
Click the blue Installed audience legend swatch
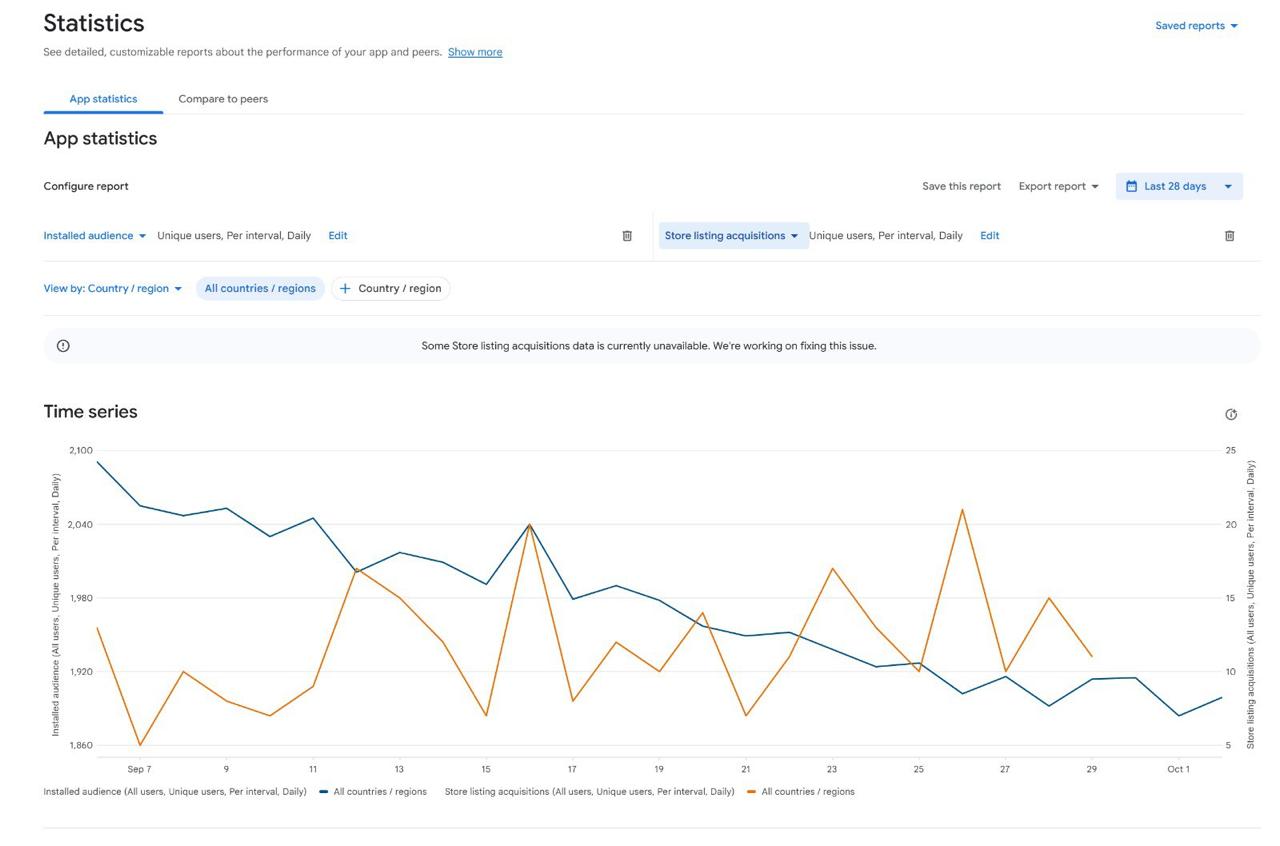324,792
